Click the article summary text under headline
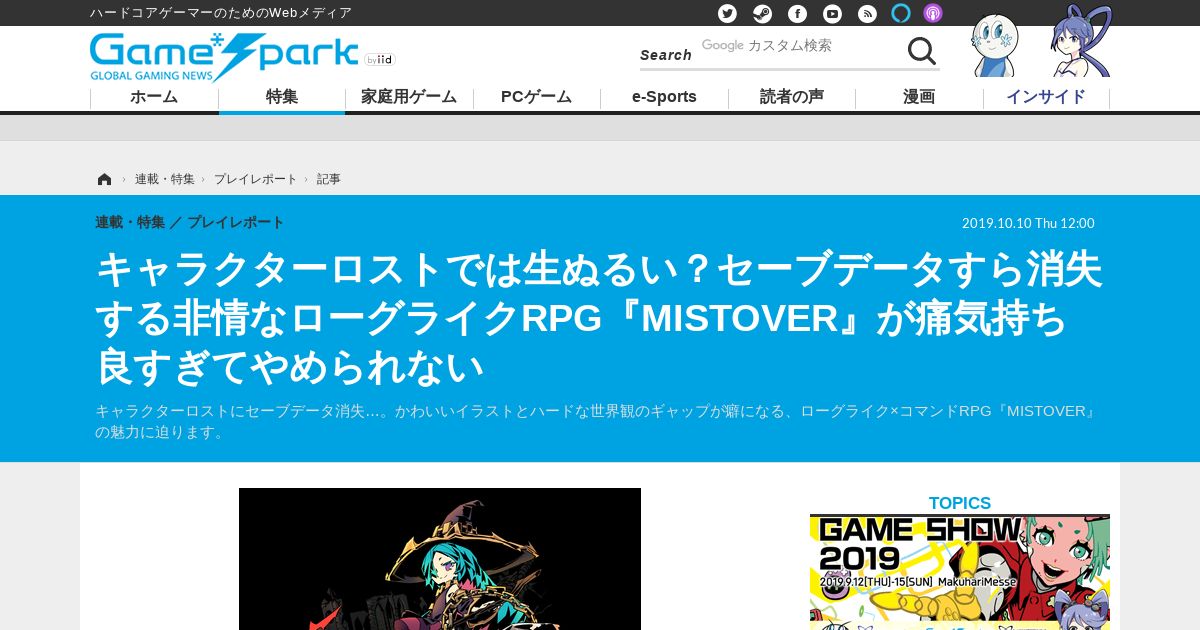 598,422
